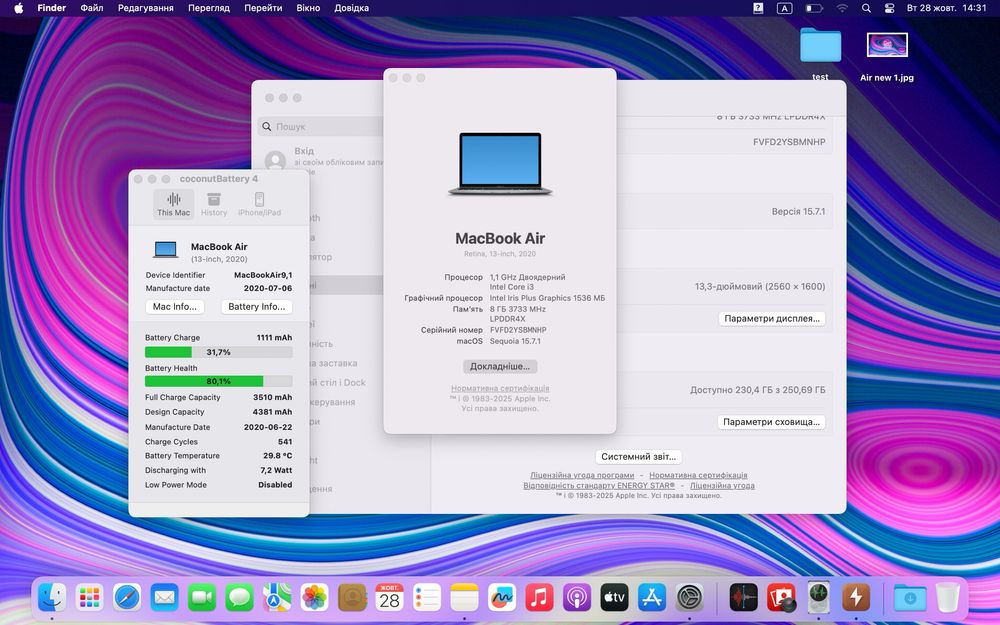This screenshot has width=1000, height=625.
Task: Click the Battery Charge 31,7% progress bar
Action: click(x=219, y=352)
